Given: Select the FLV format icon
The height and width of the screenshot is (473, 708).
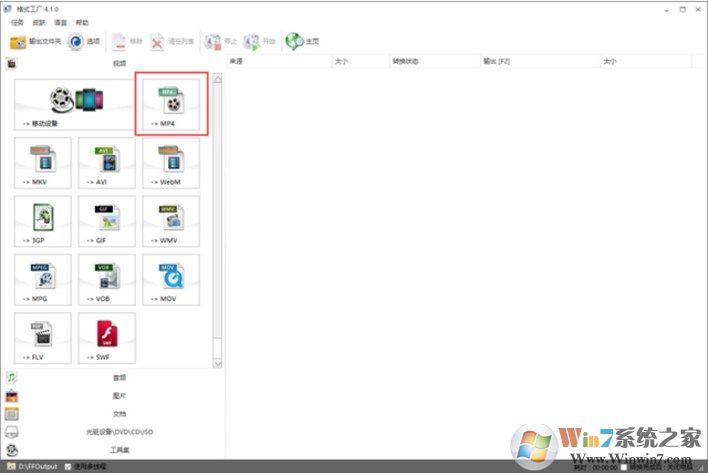Looking at the screenshot, I should 43,337.
